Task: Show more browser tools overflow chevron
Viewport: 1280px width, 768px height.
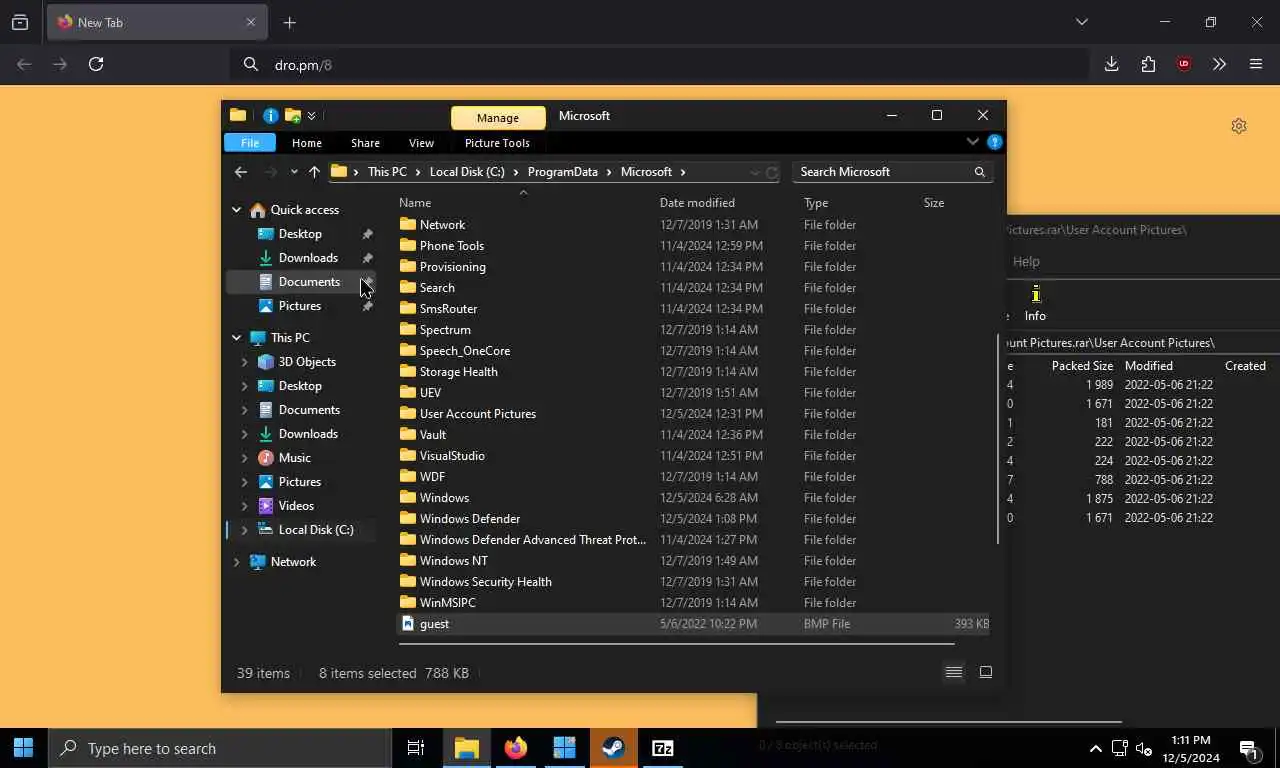Action: pyautogui.click(x=1219, y=64)
